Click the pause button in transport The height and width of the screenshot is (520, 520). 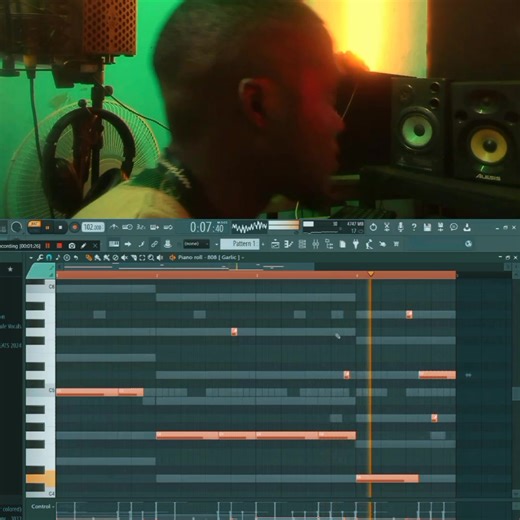coord(48,227)
